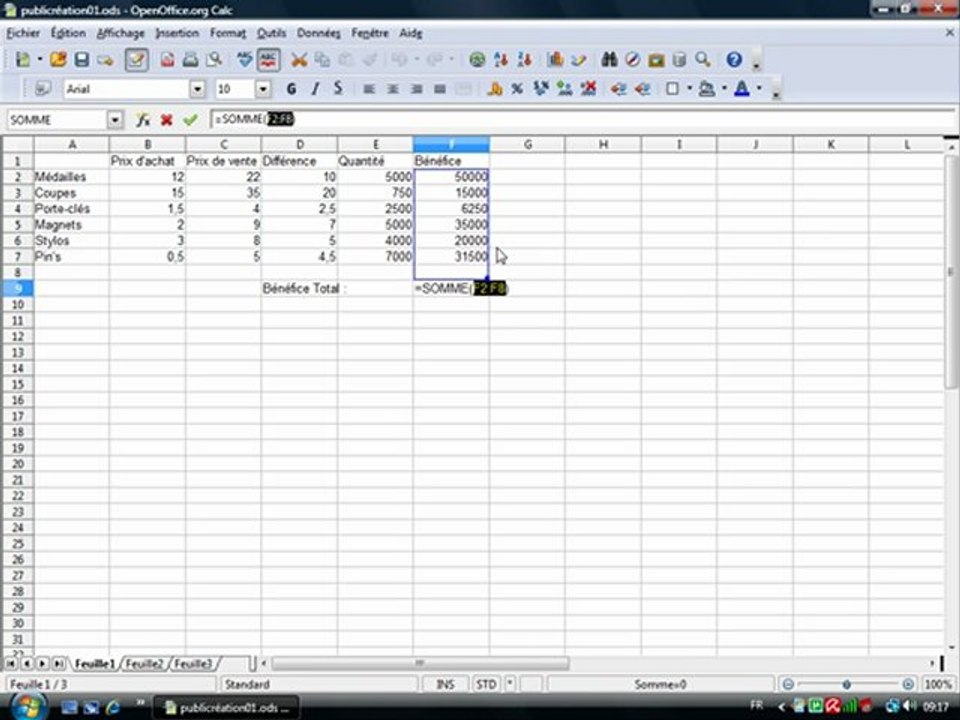
Task: Click the Zoom magnifier icon
Action: (x=703, y=59)
